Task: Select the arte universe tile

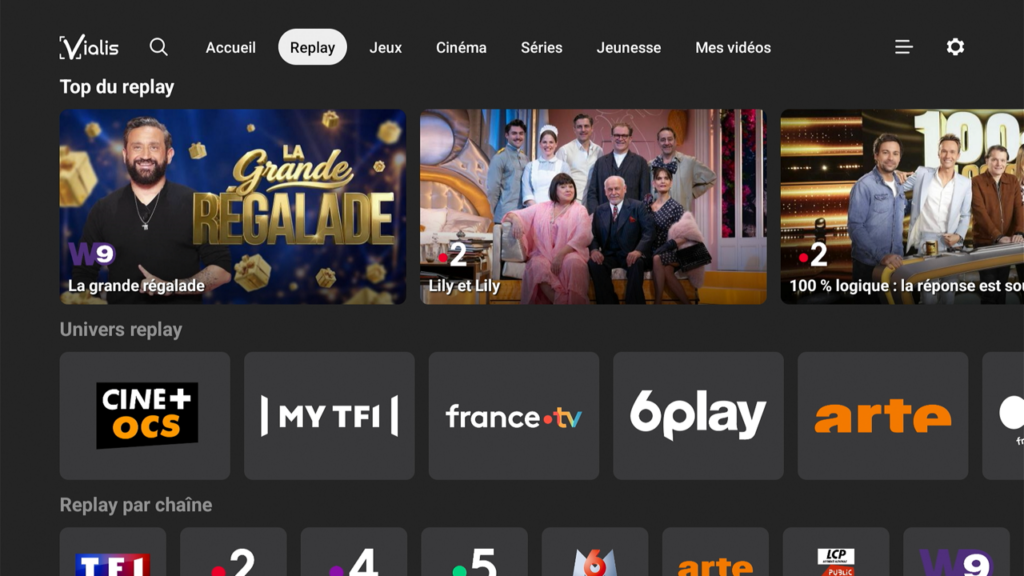Action: point(883,416)
